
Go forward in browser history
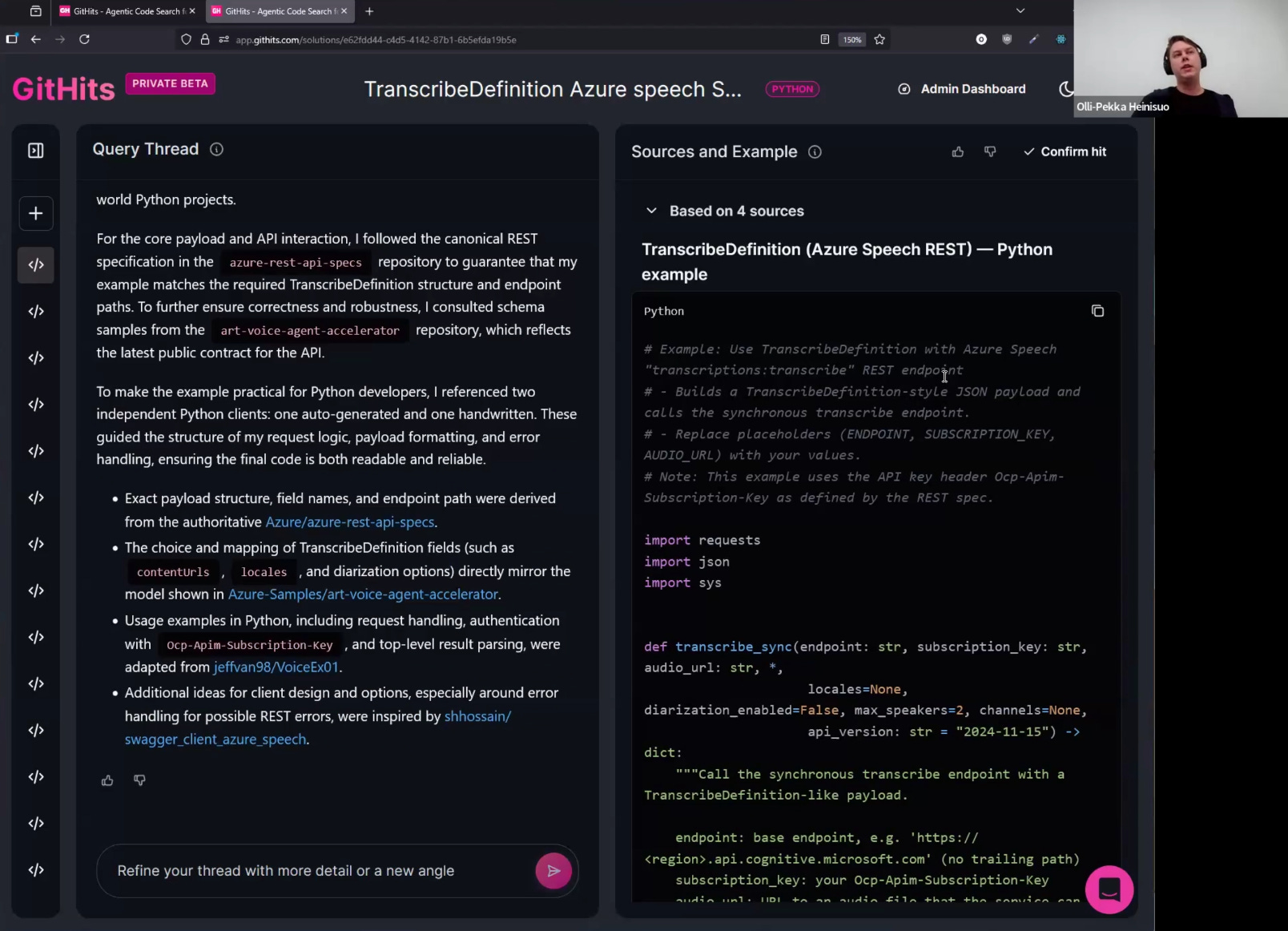click(60, 39)
